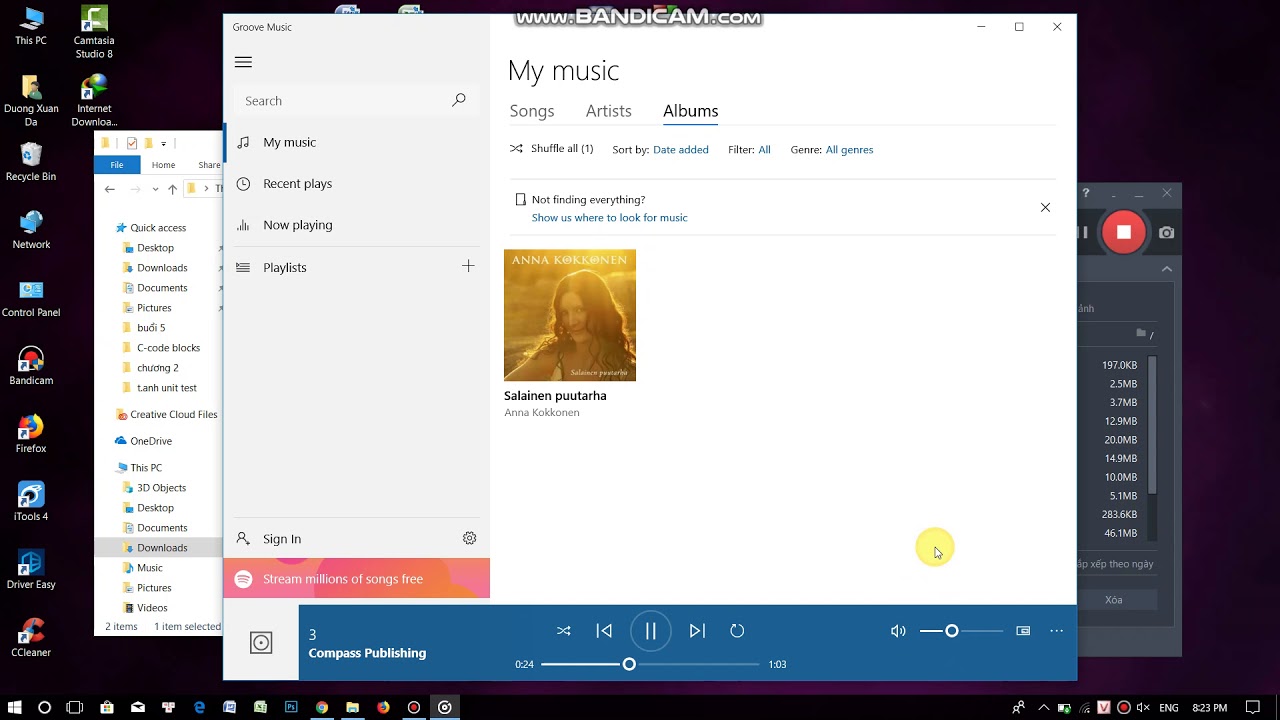Click the Spotify logo in the stream banner
The height and width of the screenshot is (720, 1280).
(x=243, y=579)
